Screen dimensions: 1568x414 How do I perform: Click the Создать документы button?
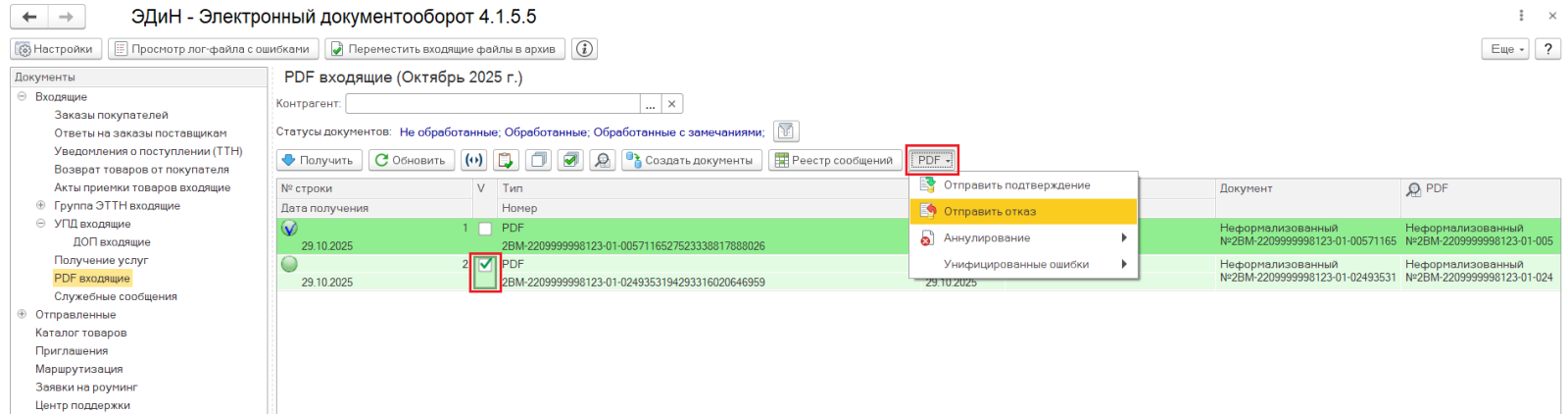pos(692,160)
